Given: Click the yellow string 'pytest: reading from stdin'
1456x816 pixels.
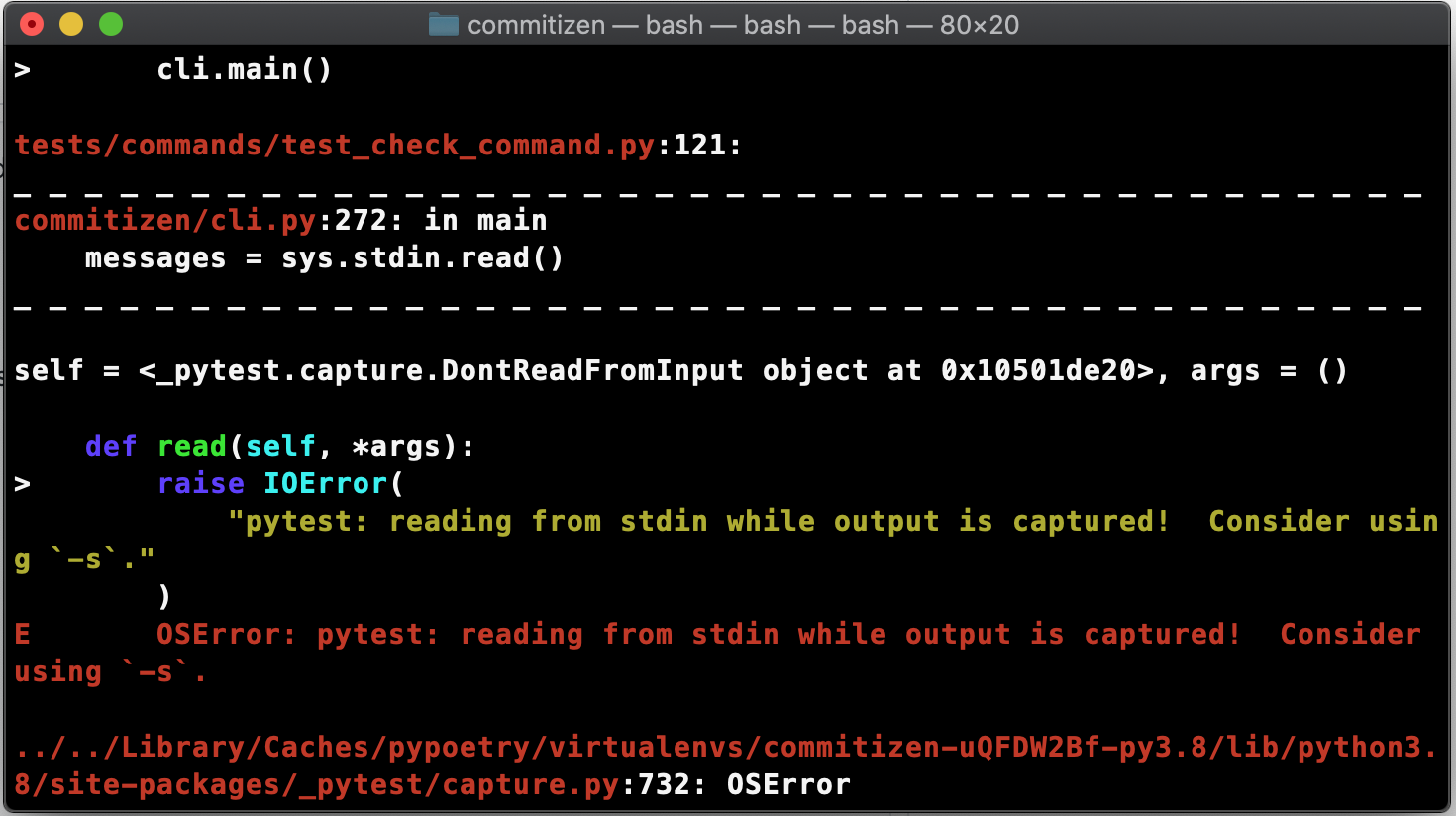Looking at the screenshot, I should pyautogui.click(x=476, y=522).
